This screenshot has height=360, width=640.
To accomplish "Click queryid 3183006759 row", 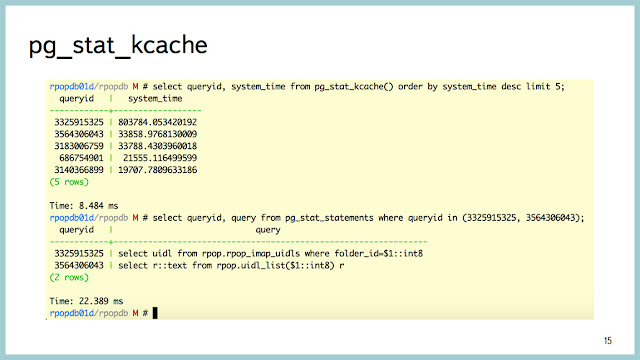I will pos(125,146).
